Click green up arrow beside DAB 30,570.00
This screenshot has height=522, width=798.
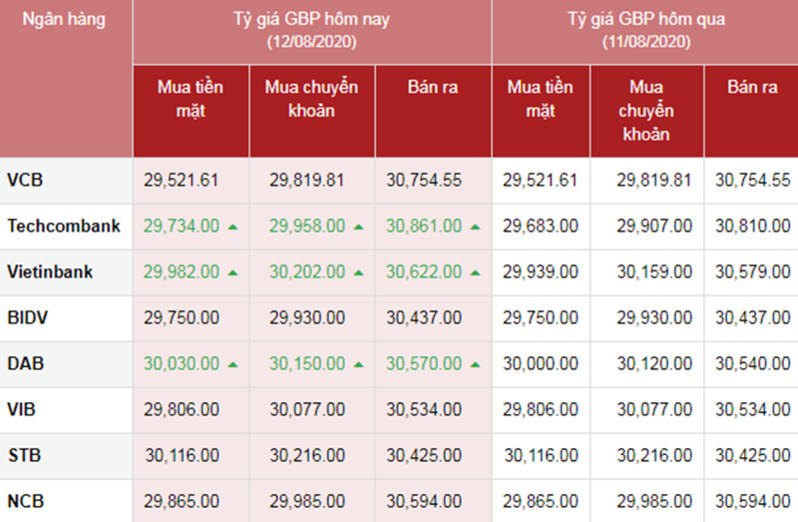475,364
